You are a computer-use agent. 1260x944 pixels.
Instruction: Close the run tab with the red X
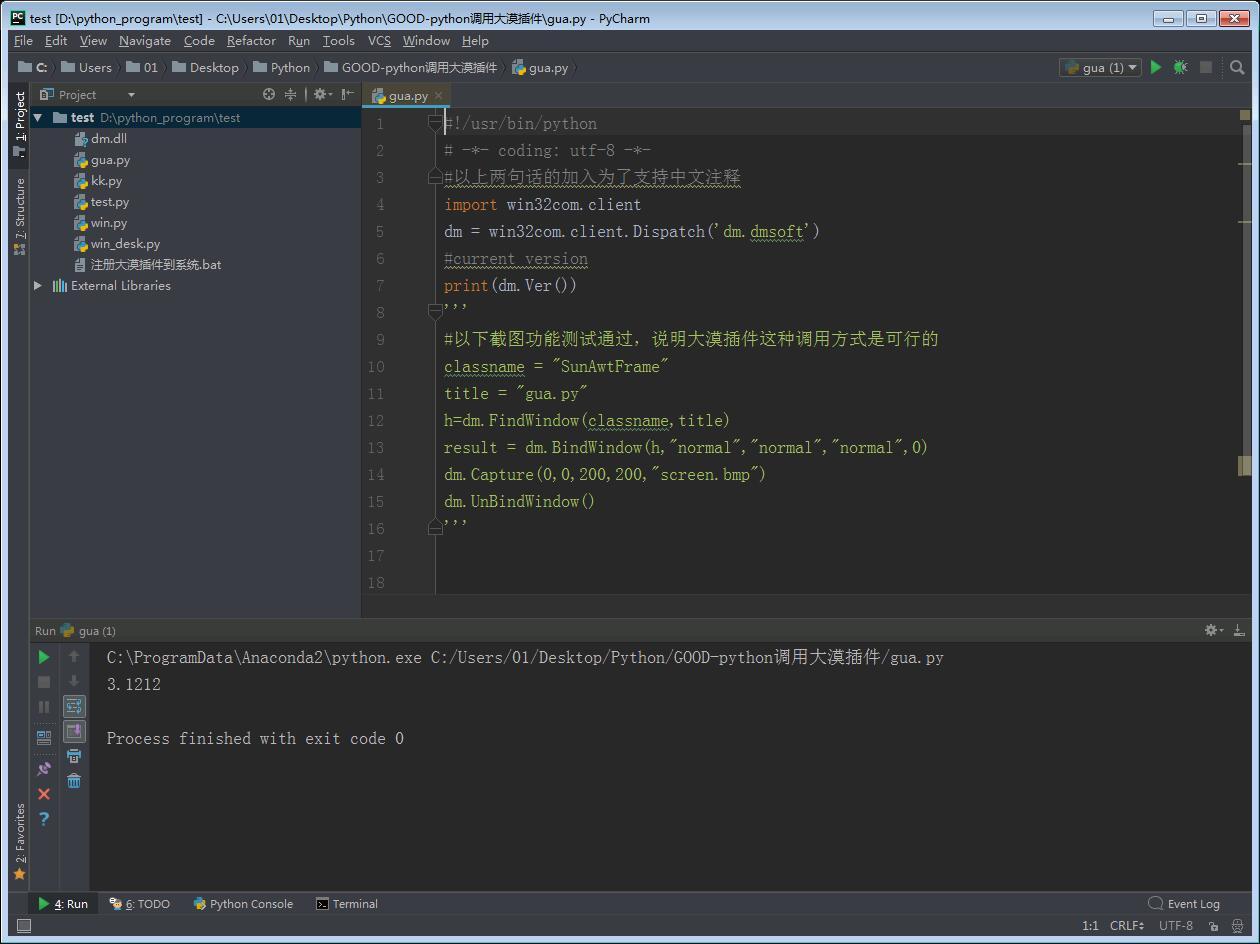(x=44, y=794)
